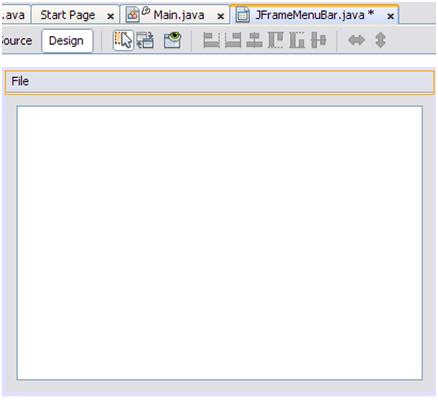Open the Preview Design eye icon

point(172,40)
